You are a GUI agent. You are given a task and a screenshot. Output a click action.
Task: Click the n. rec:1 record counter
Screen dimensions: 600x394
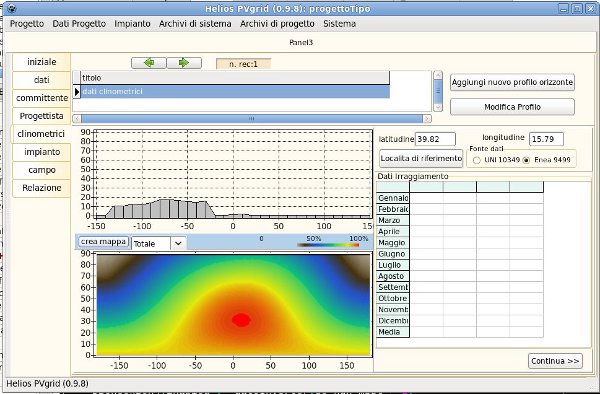click(243, 64)
